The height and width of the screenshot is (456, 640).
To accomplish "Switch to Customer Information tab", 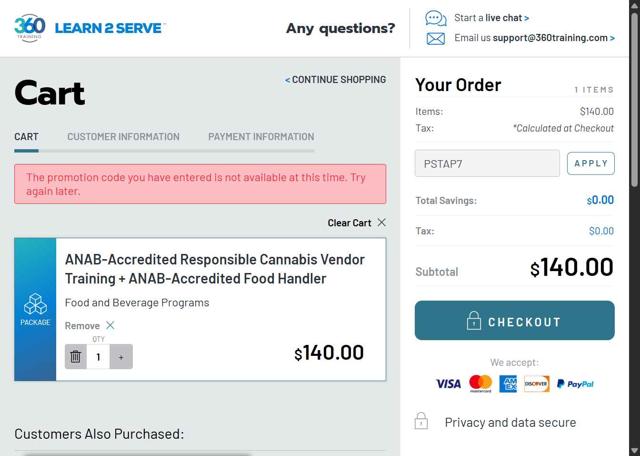I will click(x=123, y=137).
